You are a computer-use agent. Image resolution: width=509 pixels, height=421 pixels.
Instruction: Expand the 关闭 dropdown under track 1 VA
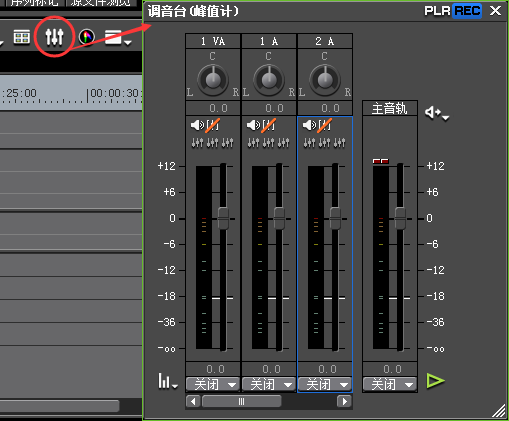point(213,384)
